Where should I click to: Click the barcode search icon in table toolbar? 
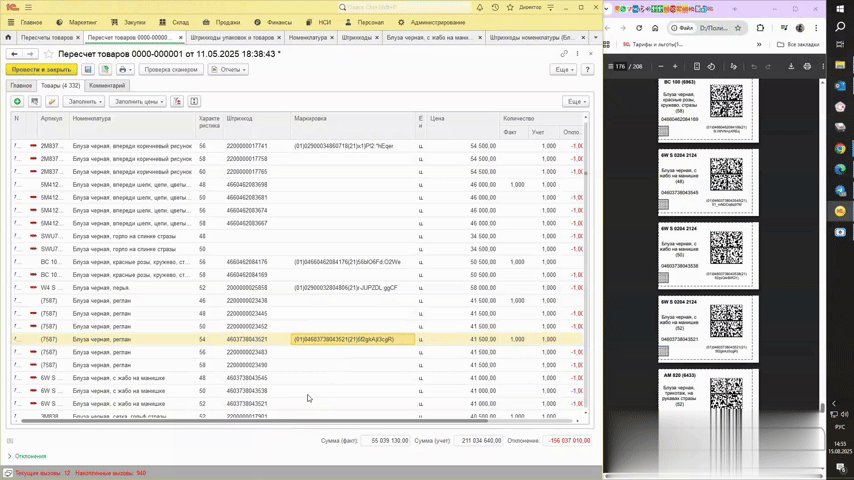coord(34,101)
